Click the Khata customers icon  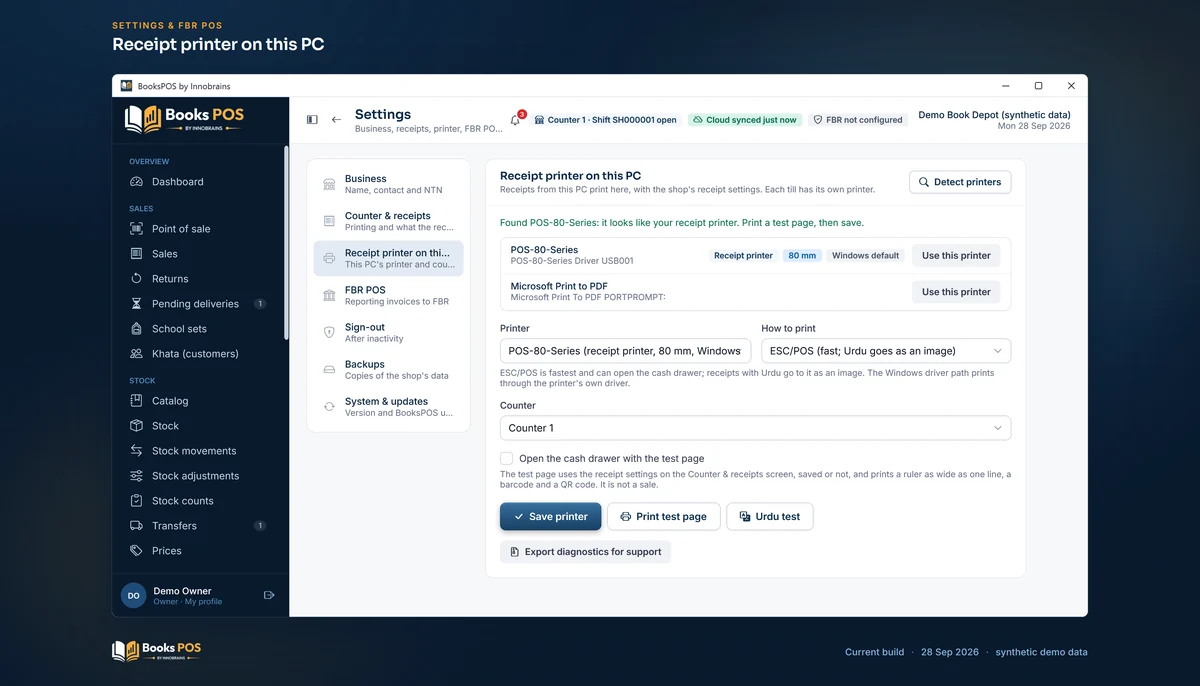point(136,354)
